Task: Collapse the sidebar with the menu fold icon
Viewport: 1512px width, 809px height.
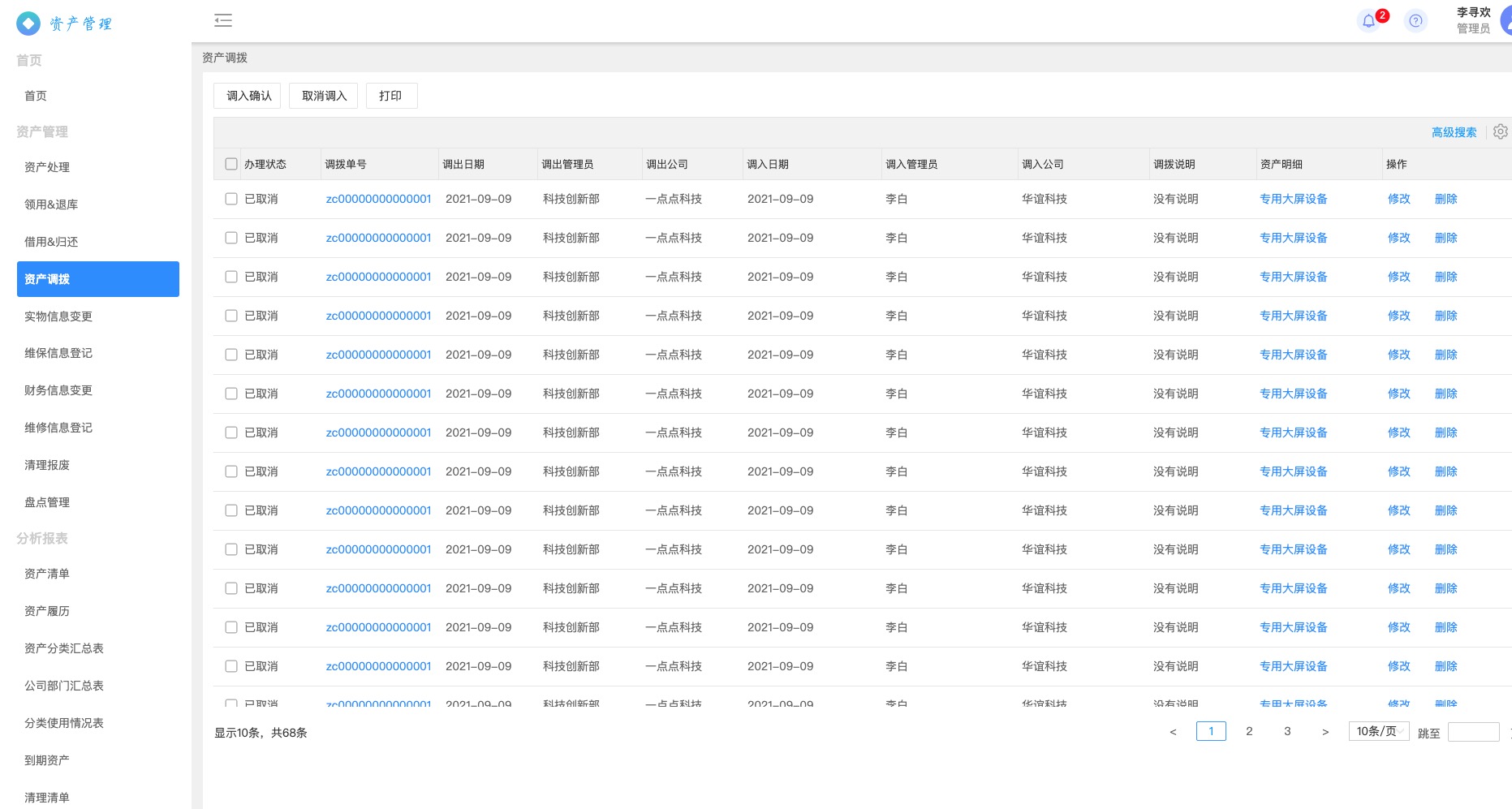Action: coord(223,20)
